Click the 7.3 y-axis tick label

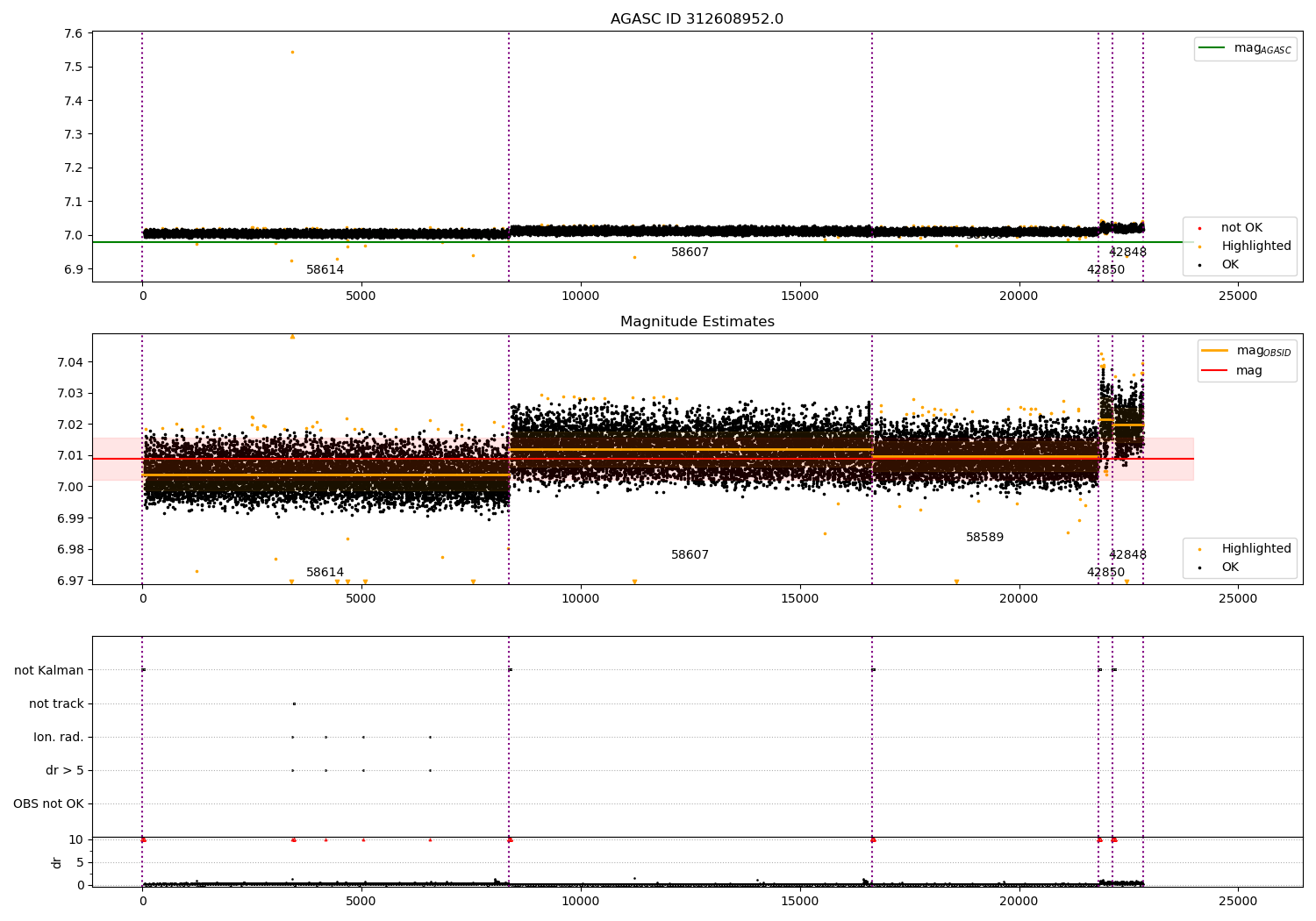74,134
